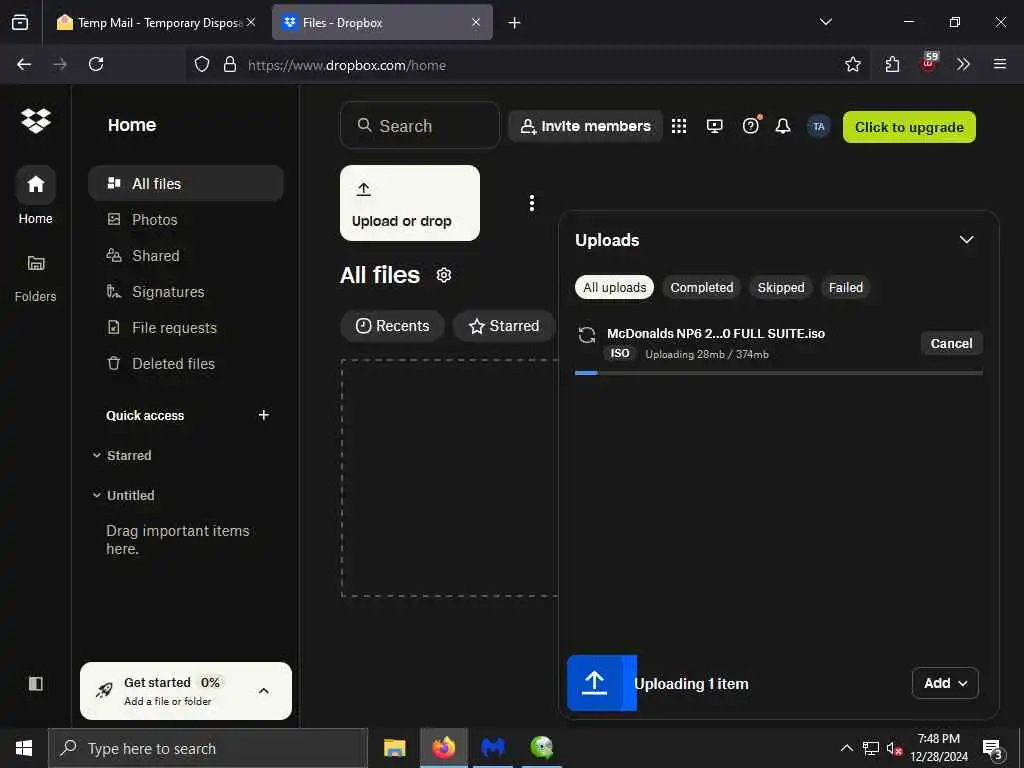Filter uploads by Completed
This screenshot has width=1024, height=768.
(x=701, y=287)
